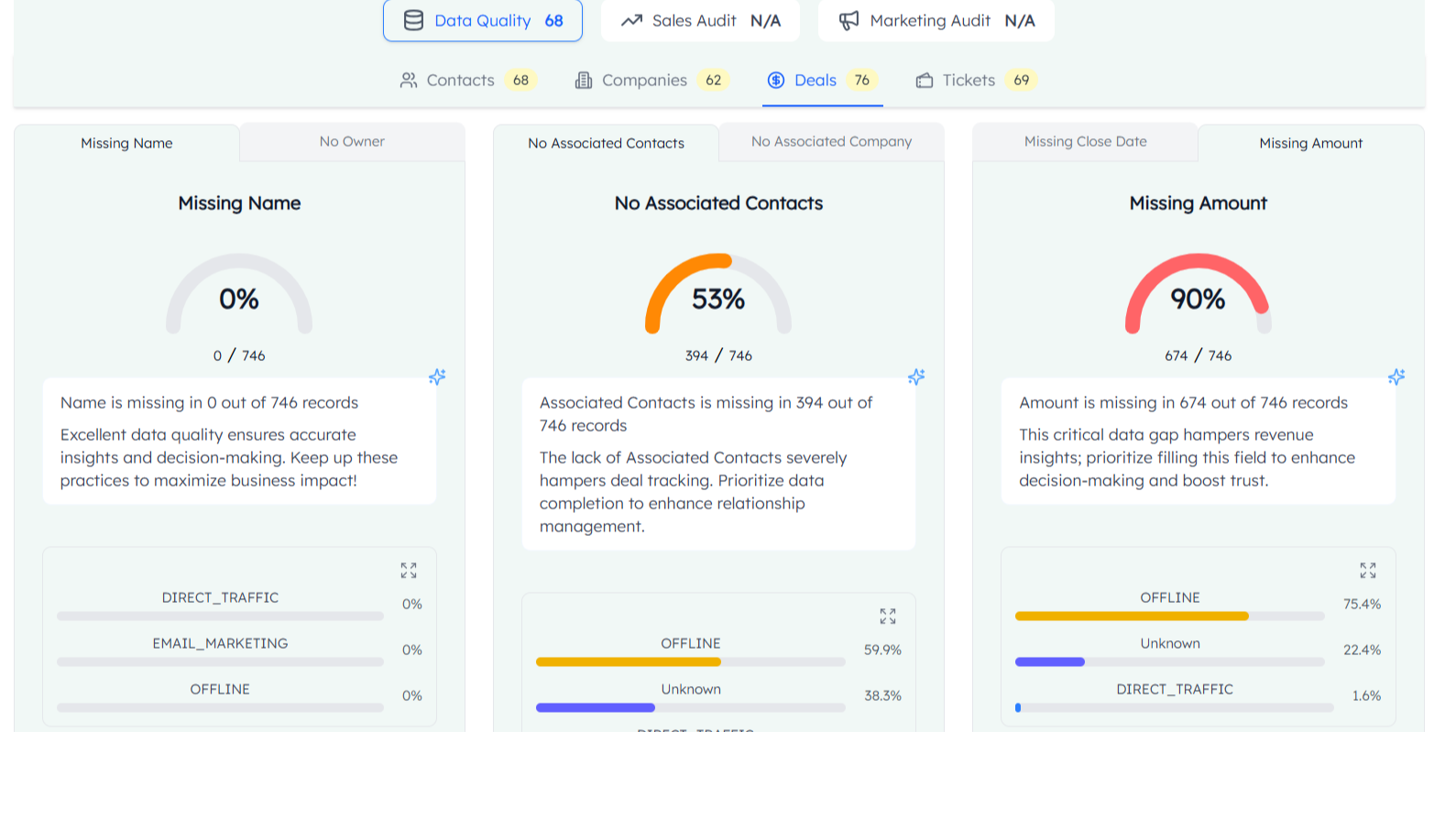This screenshot has width=1456, height=819.
Task: Expand the No Associated Contacts breakdown chart
Action: coord(888,617)
